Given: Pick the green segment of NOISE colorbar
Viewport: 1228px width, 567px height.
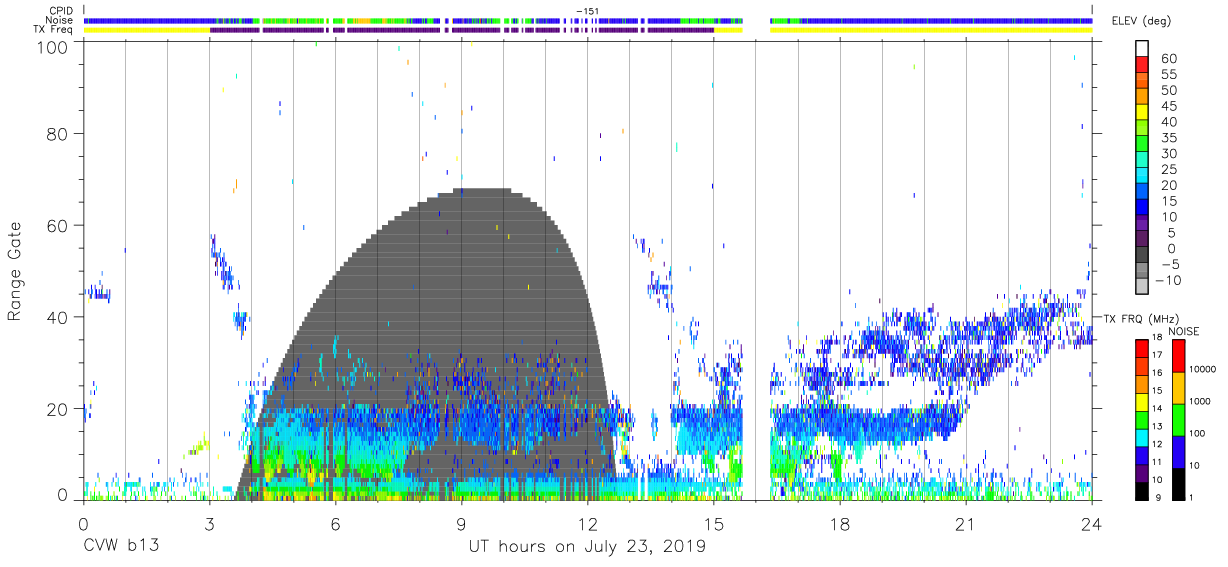Looking at the screenshot, I should pos(1177,419).
